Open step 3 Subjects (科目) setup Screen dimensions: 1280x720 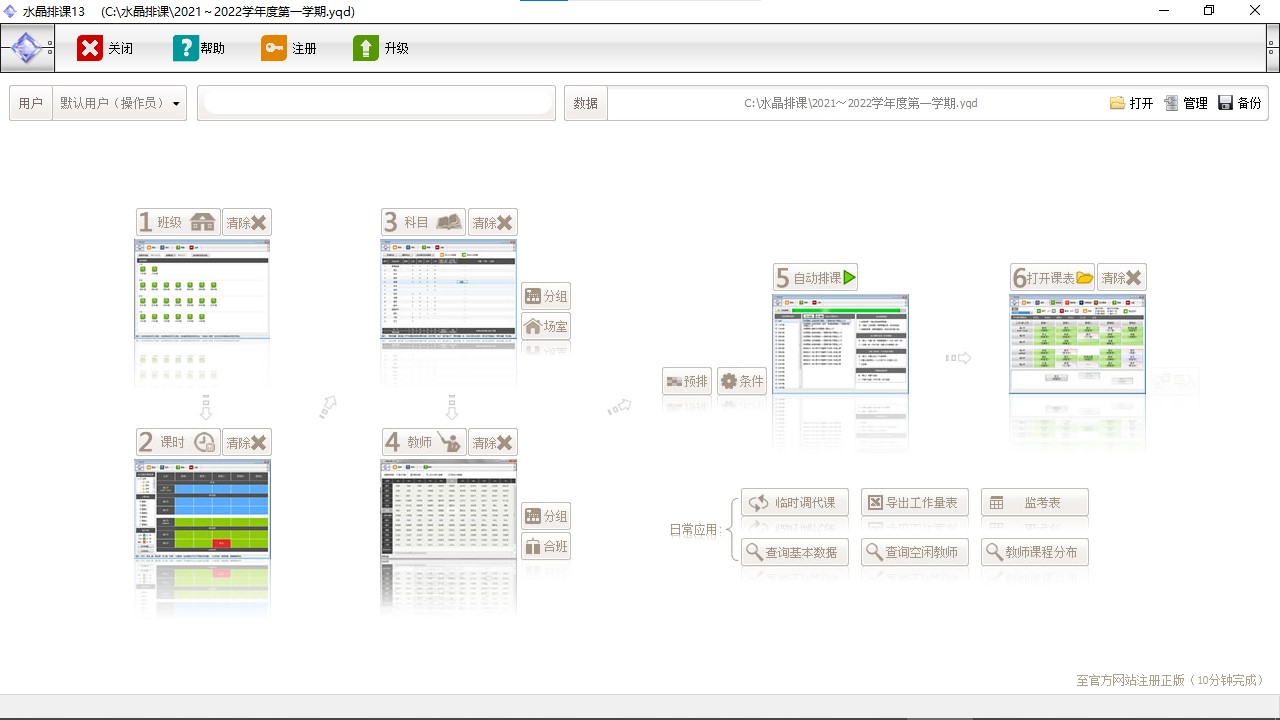(423, 222)
